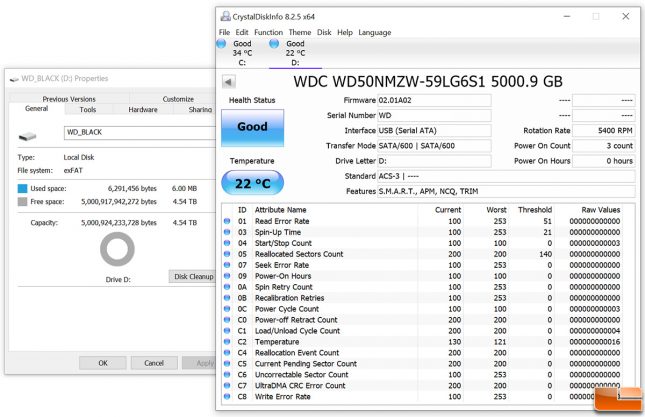Click the WDC WD50NMZW-59LG6S1 model title
This screenshot has width=645, height=417.
[x=428, y=81]
